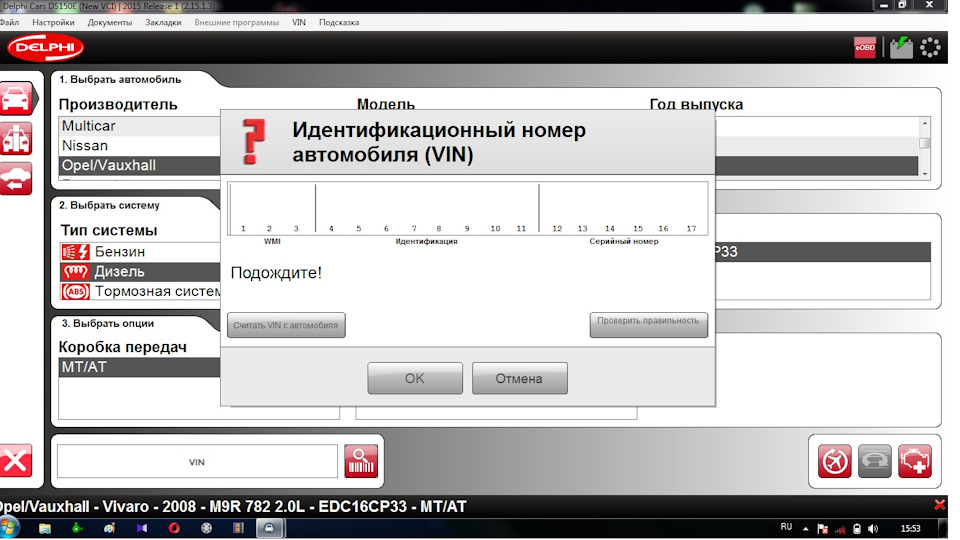Open the Внешние программы menu
Image resolution: width=960 pixels, height=540 pixels.
(x=236, y=22)
